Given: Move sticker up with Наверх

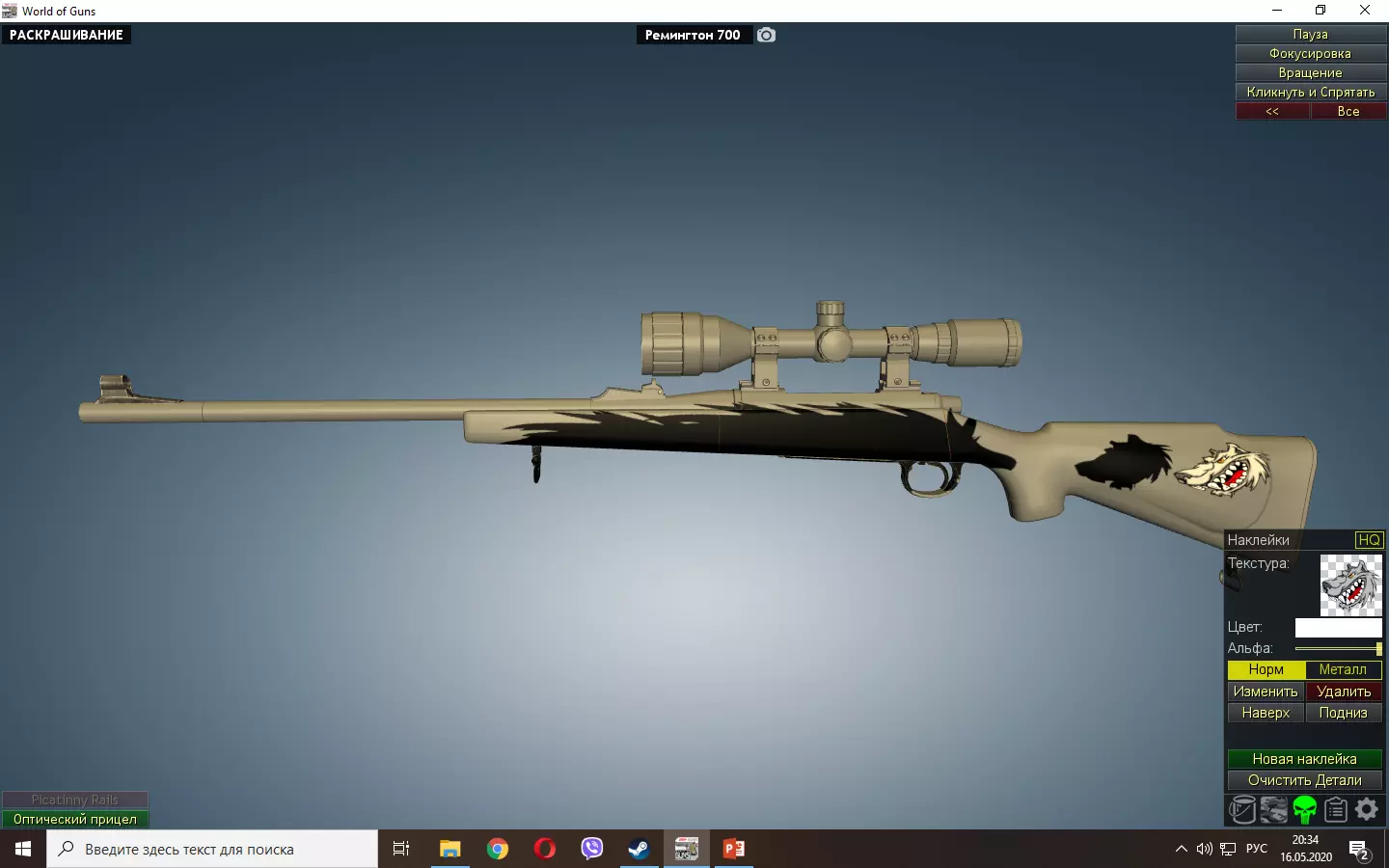Looking at the screenshot, I should point(1266,713).
